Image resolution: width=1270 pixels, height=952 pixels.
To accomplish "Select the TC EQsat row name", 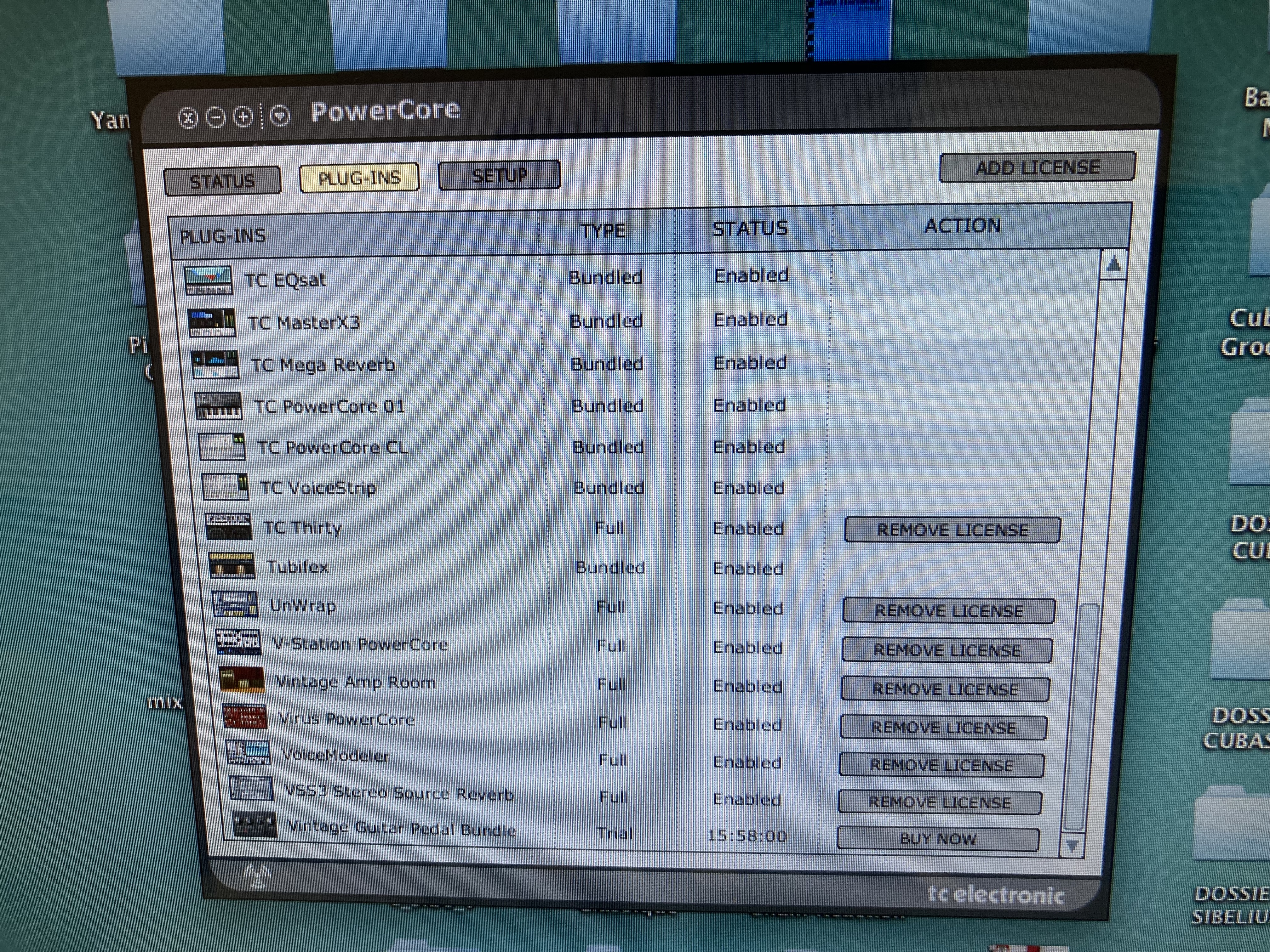I will point(285,280).
